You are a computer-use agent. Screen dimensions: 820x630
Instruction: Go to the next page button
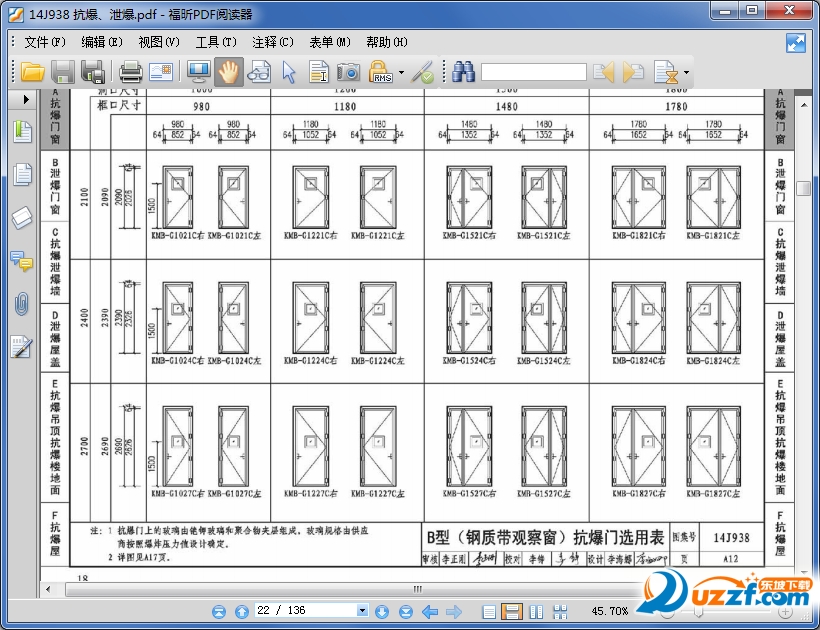pos(381,611)
